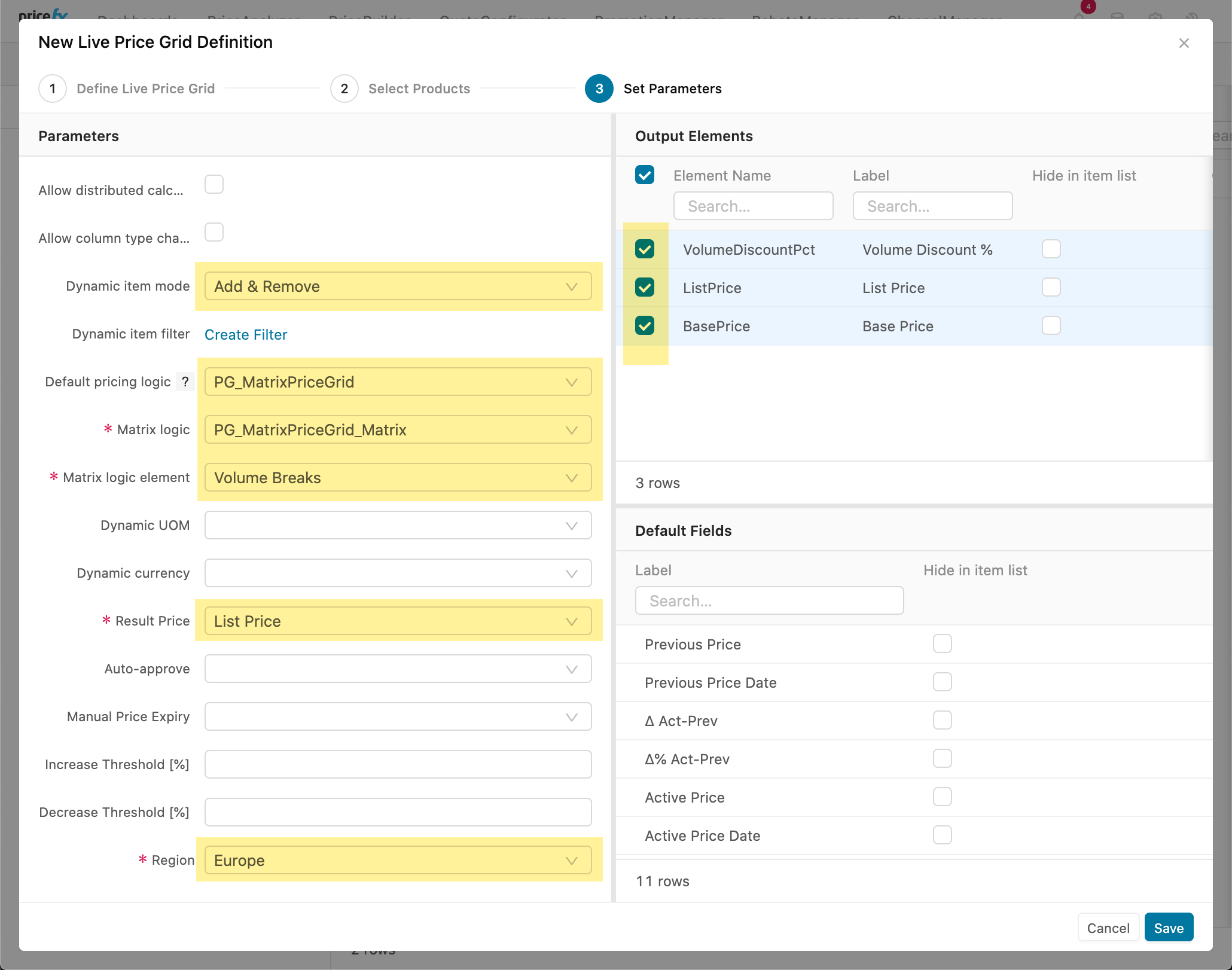Expand the Matrix logic element dropdown
Viewport: 1232px width, 970px height.
coord(571,478)
